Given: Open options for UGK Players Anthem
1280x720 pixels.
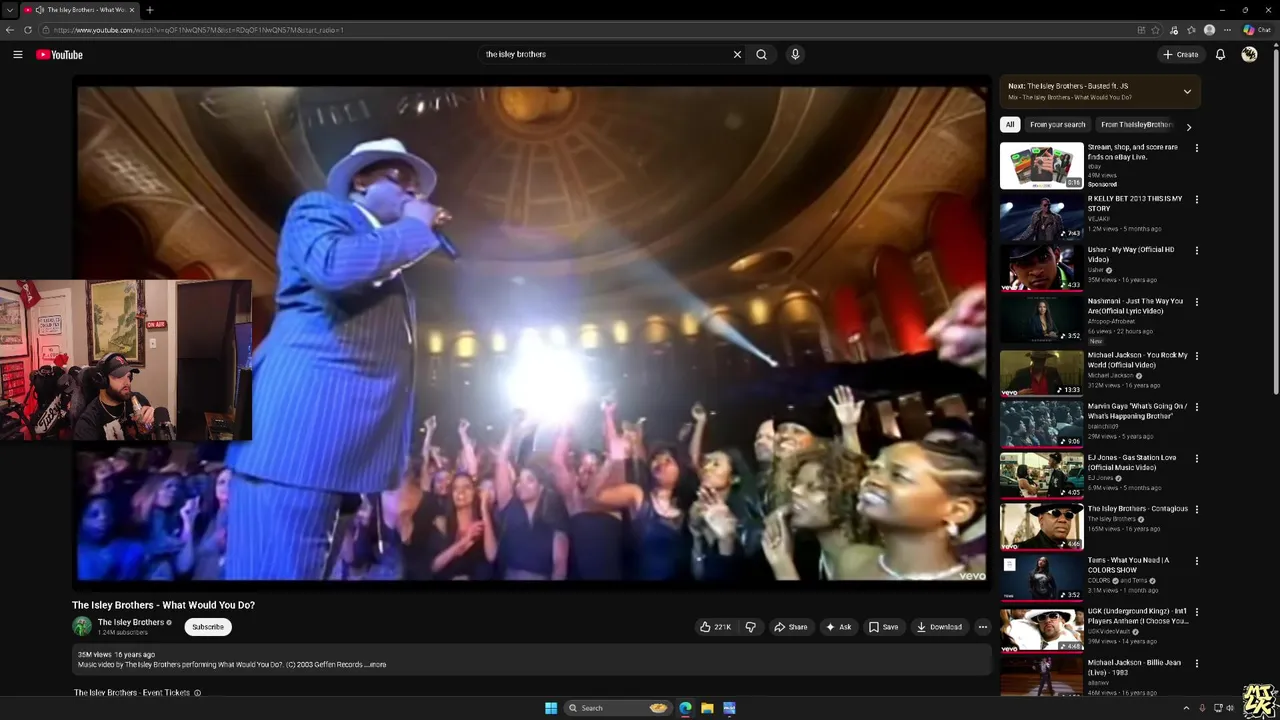Looking at the screenshot, I should pyautogui.click(x=1197, y=612).
